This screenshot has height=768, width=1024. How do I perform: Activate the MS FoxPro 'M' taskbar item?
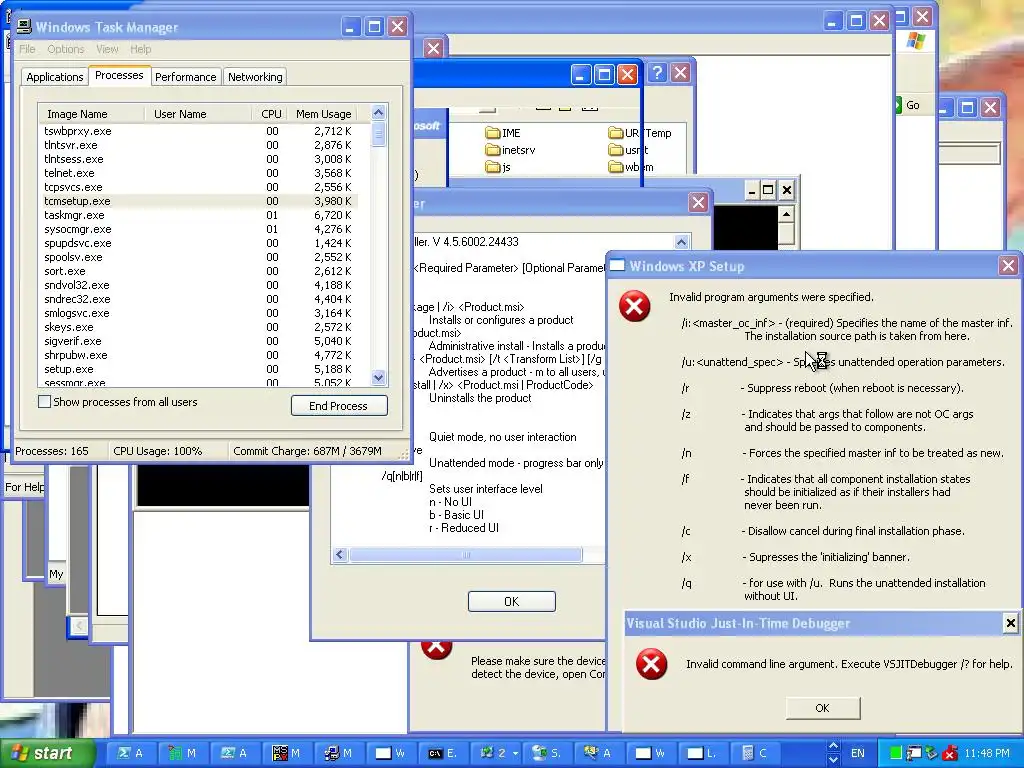(287, 753)
